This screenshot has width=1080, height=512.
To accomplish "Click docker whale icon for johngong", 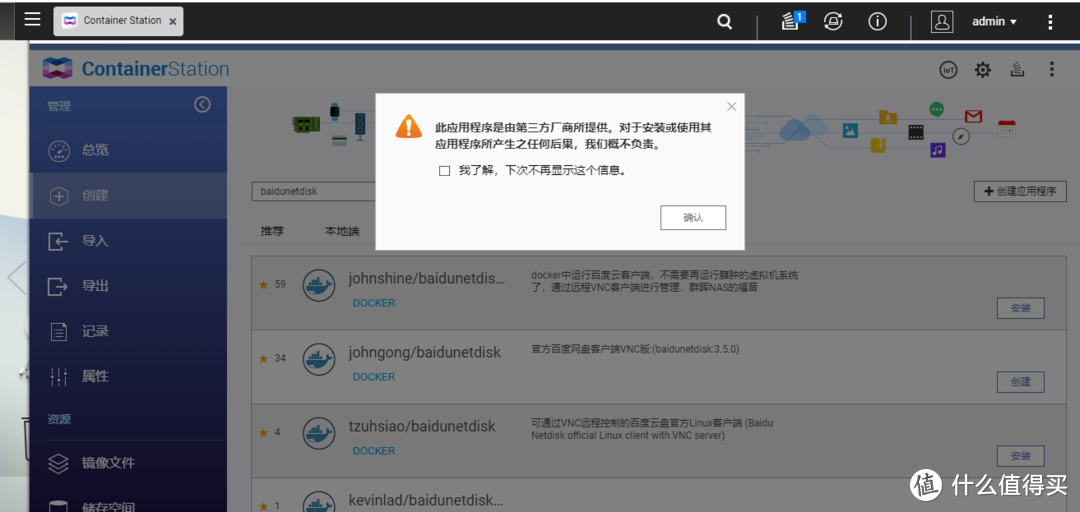I will (319, 359).
